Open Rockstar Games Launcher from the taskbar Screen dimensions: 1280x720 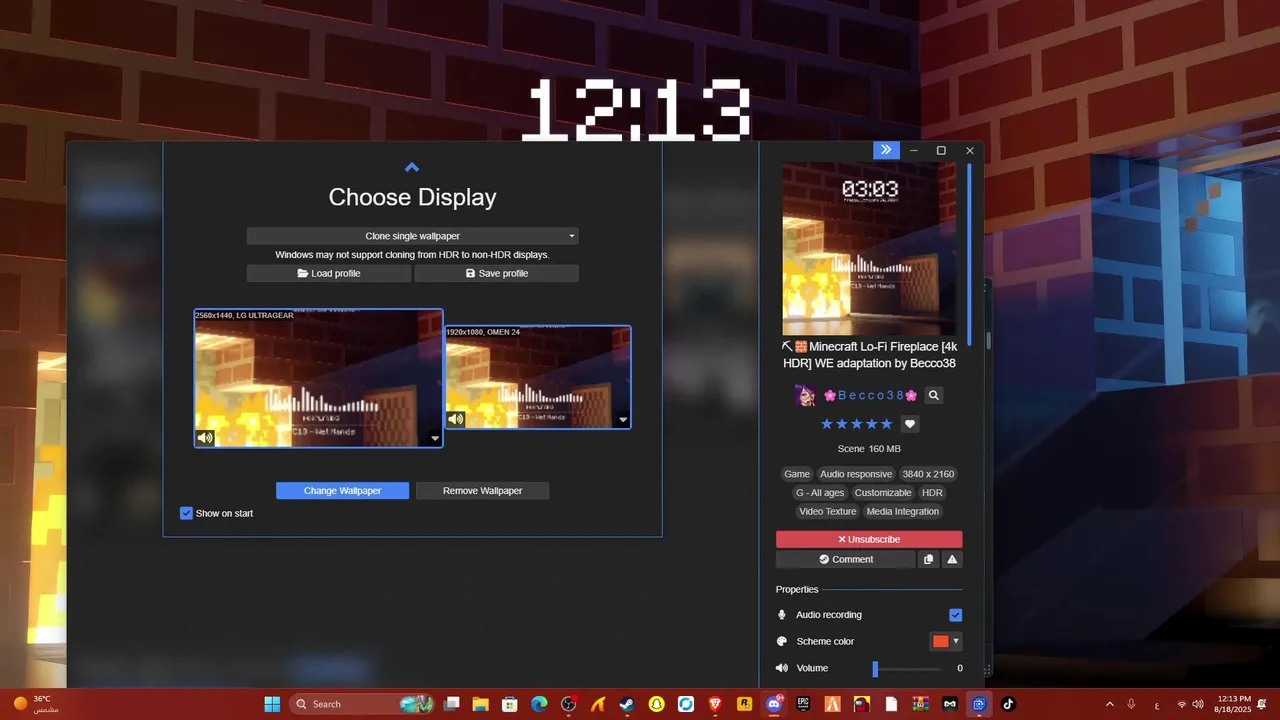click(x=745, y=704)
